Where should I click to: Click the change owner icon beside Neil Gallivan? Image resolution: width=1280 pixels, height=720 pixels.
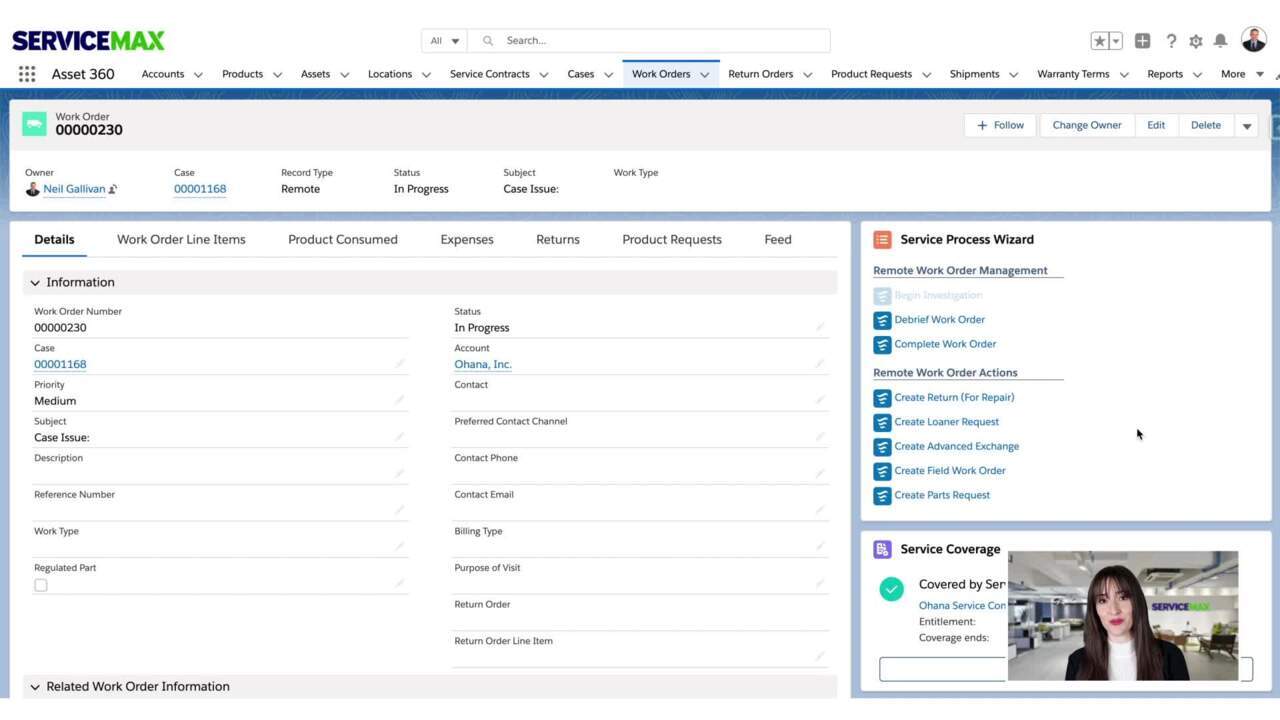pos(113,189)
